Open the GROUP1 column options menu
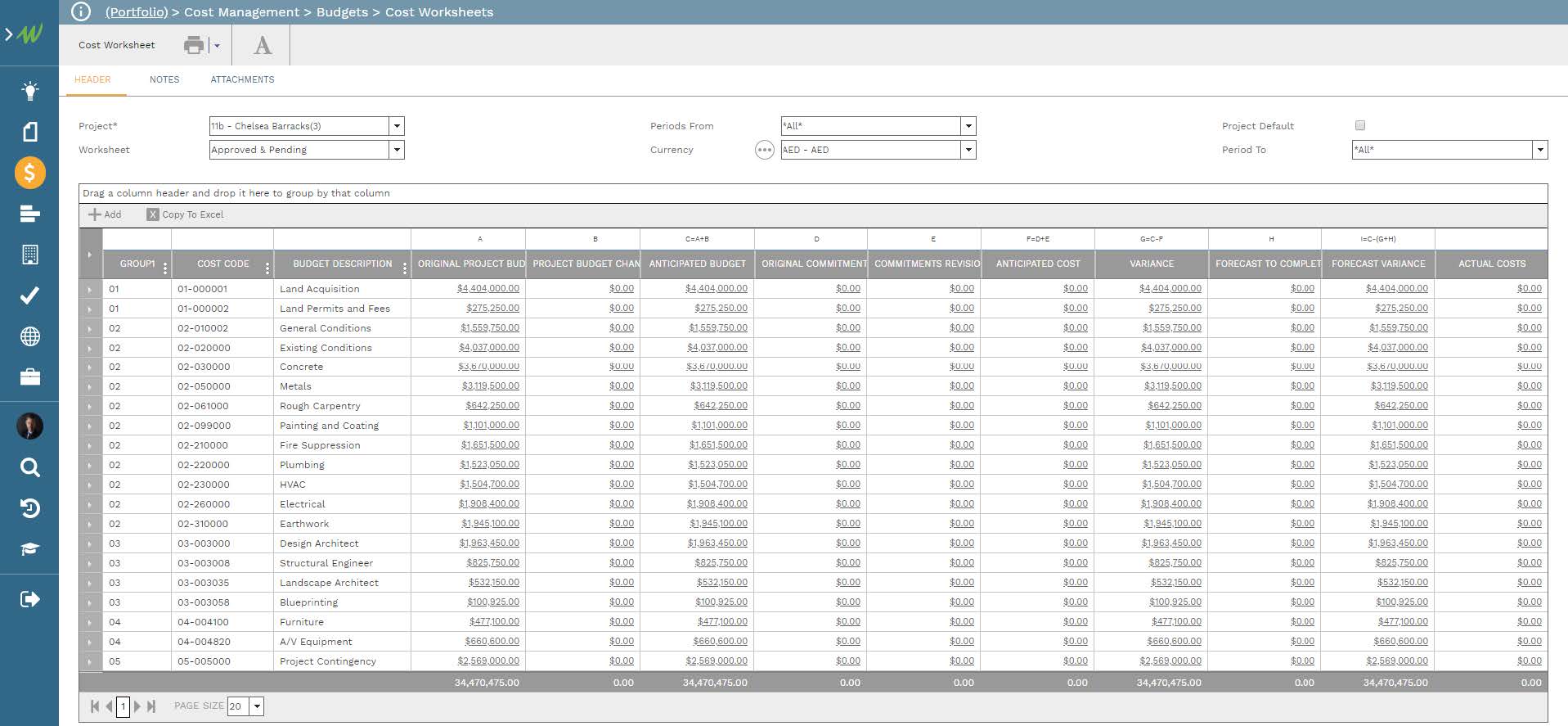 point(165,268)
